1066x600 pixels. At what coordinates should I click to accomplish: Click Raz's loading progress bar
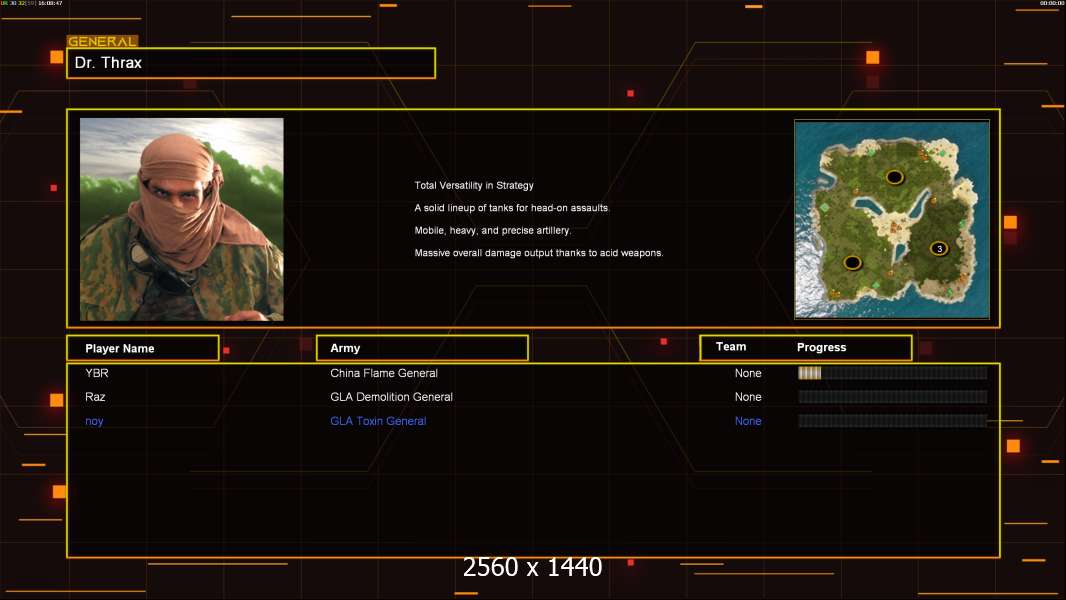pyautogui.click(x=893, y=397)
